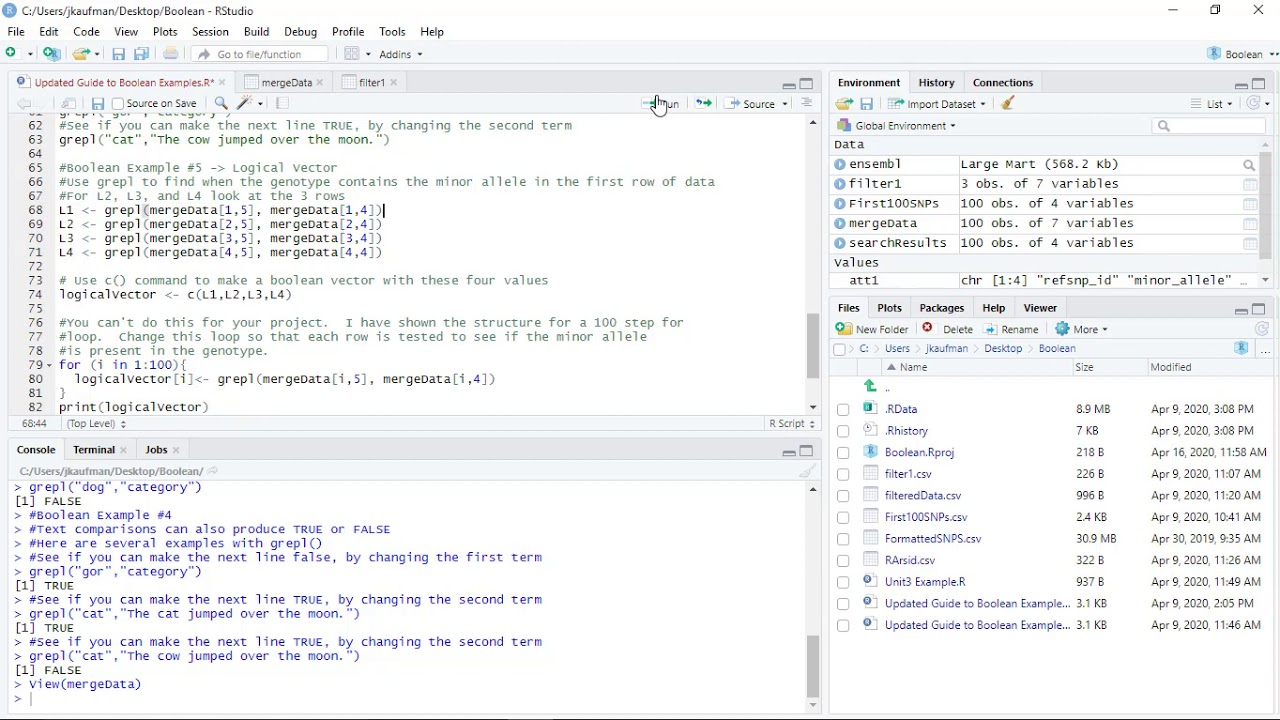Switch to the History tab
The height and width of the screenshot is (720, 1280).
coord(936,83)
